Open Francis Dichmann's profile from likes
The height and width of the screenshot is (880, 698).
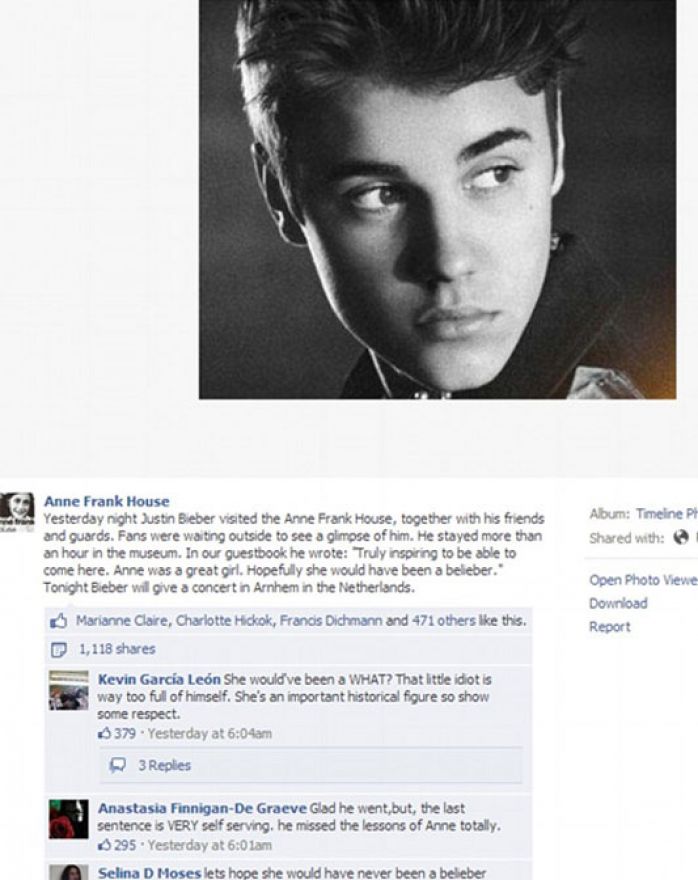(x=330, y=621)
